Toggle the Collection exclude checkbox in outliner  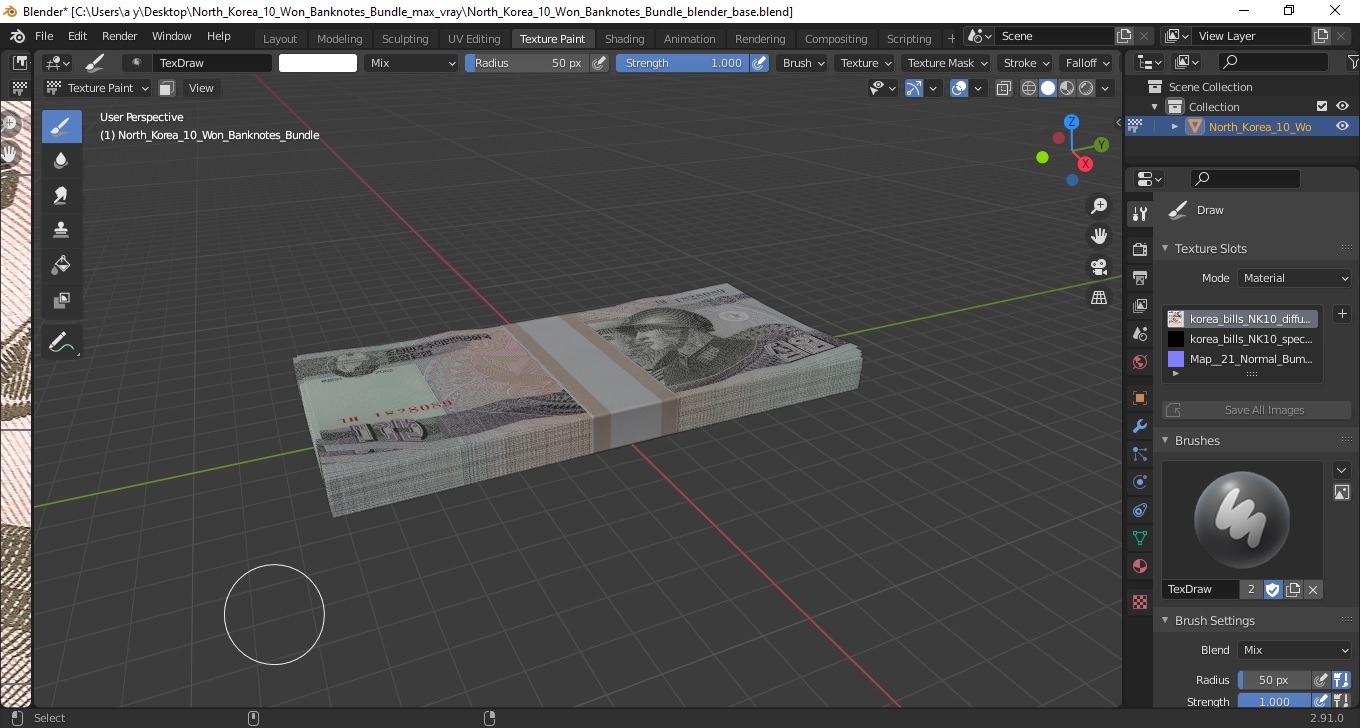[1322, 106]
